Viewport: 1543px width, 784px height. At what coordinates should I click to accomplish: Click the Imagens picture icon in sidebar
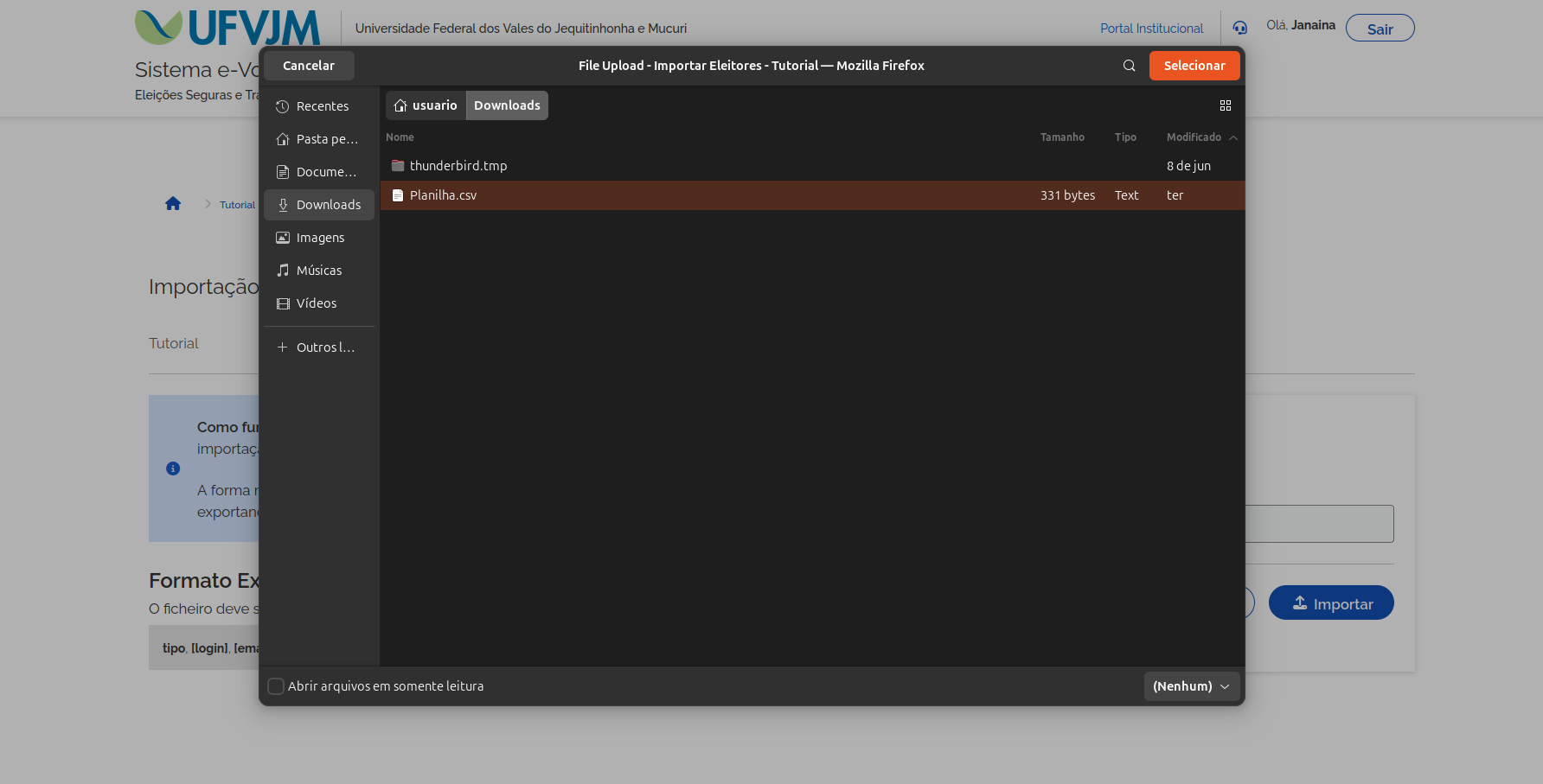(x=283, y=238)
